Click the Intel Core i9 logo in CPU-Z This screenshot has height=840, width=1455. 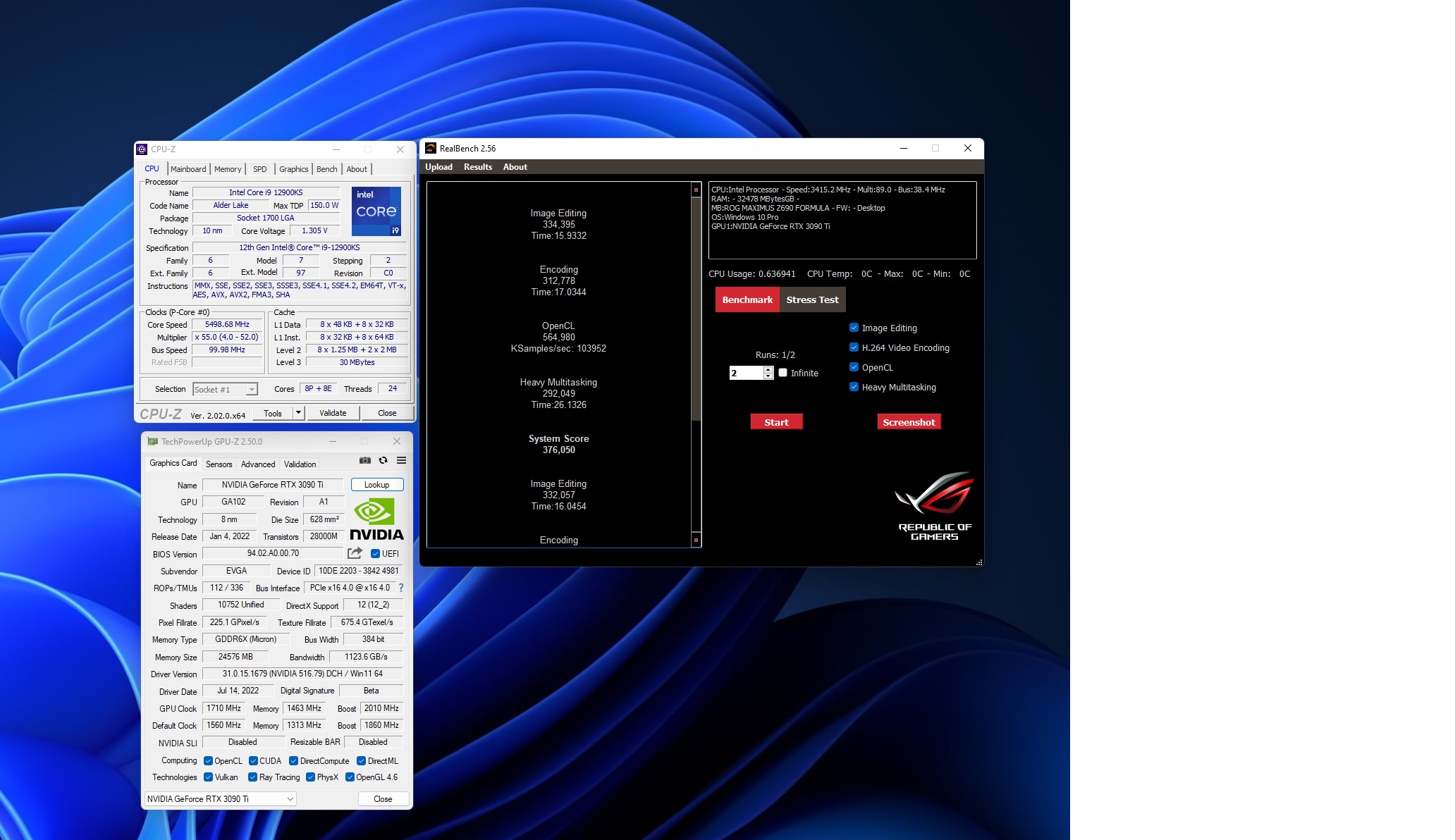click(x=376, y=211)
